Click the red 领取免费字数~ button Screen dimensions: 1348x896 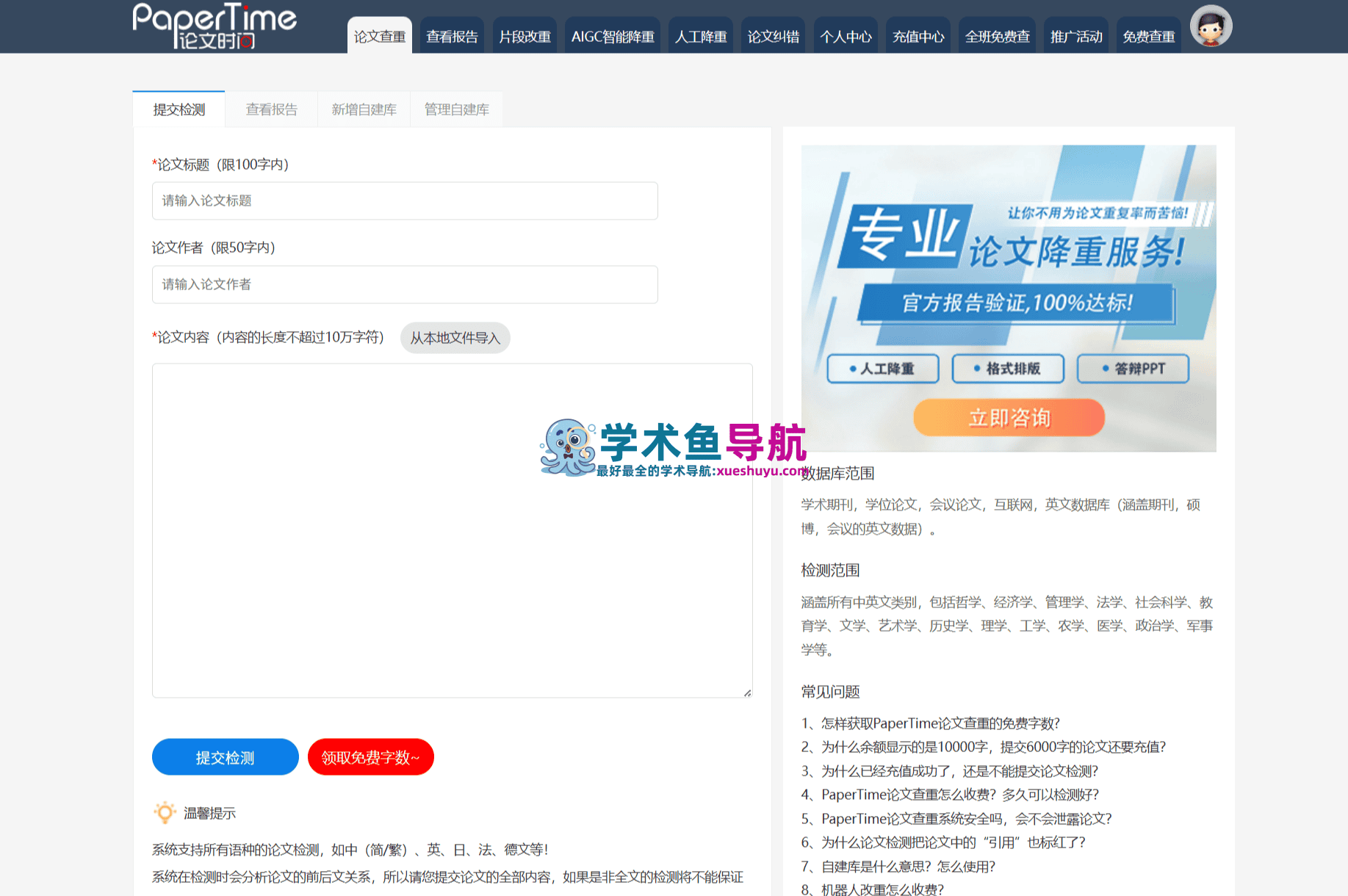pyautogui.click(x=371, y=757)
